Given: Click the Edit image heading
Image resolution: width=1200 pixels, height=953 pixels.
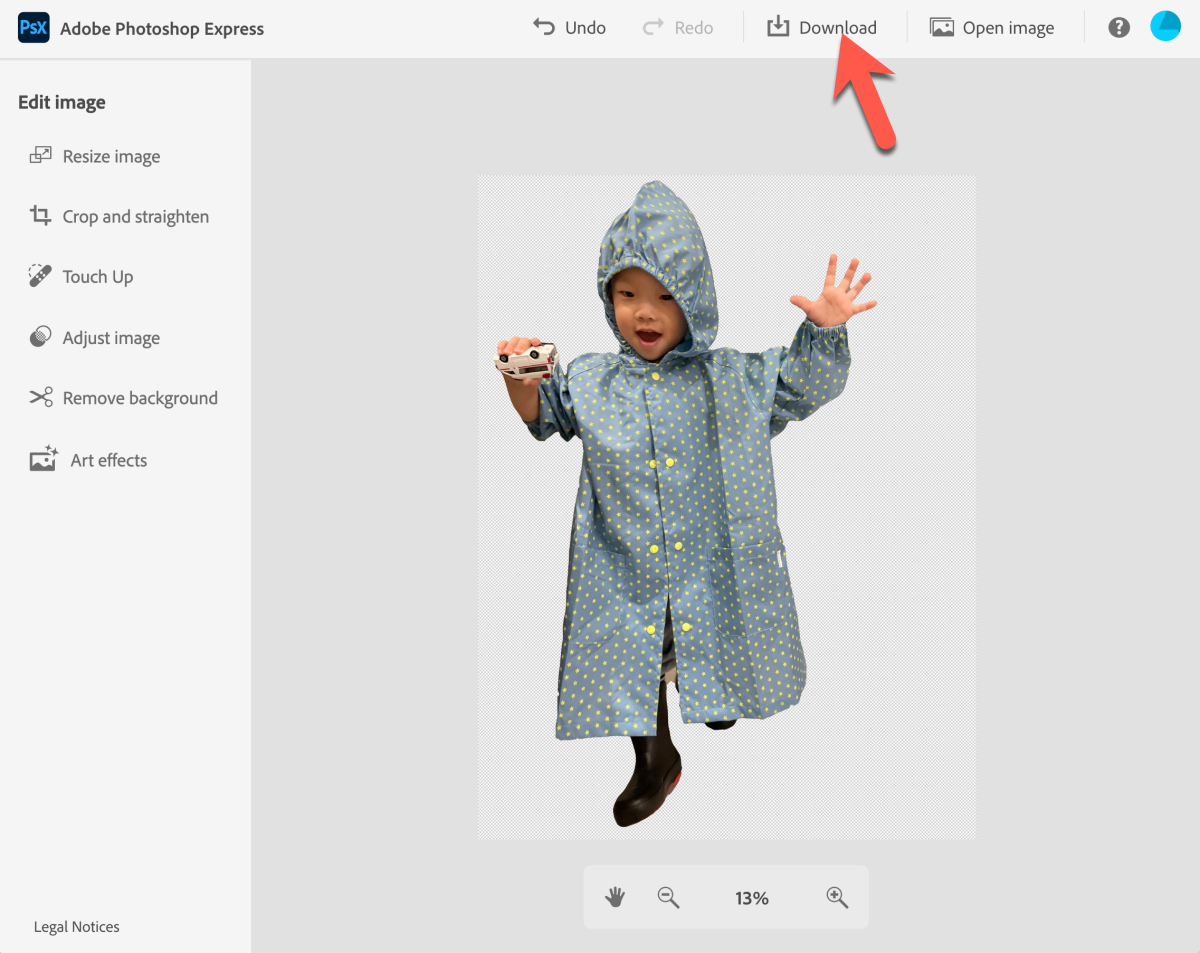Looking at the screenshot, I should point(62,102).
